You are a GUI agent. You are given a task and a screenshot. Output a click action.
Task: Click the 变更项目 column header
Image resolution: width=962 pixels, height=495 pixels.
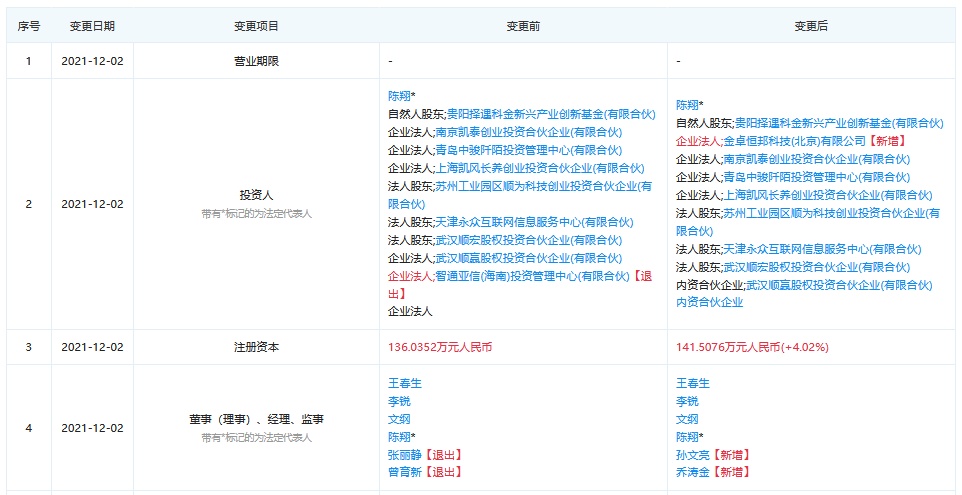click(256, 26)
